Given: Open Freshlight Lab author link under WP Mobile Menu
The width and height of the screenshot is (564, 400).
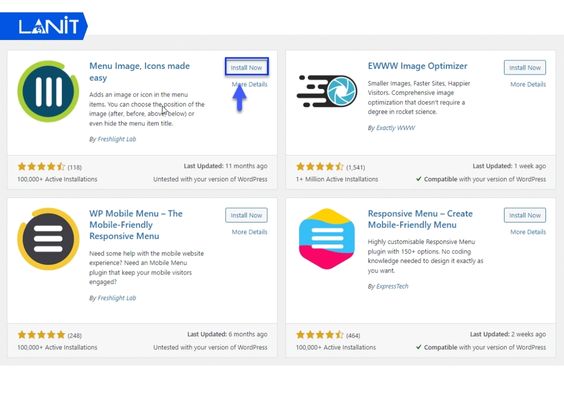Looking at the screenshot, I should (117, 298).
